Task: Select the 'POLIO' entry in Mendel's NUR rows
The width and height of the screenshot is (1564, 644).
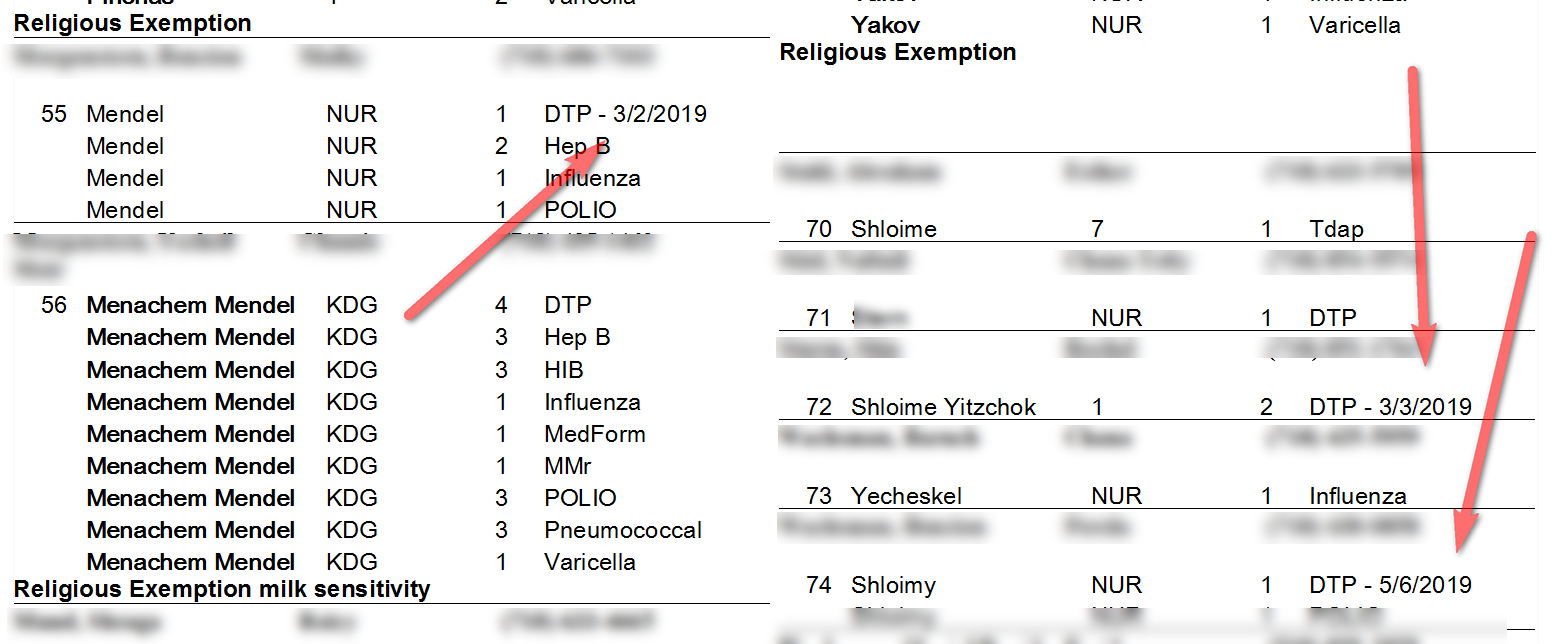Action: click(580, 210)
